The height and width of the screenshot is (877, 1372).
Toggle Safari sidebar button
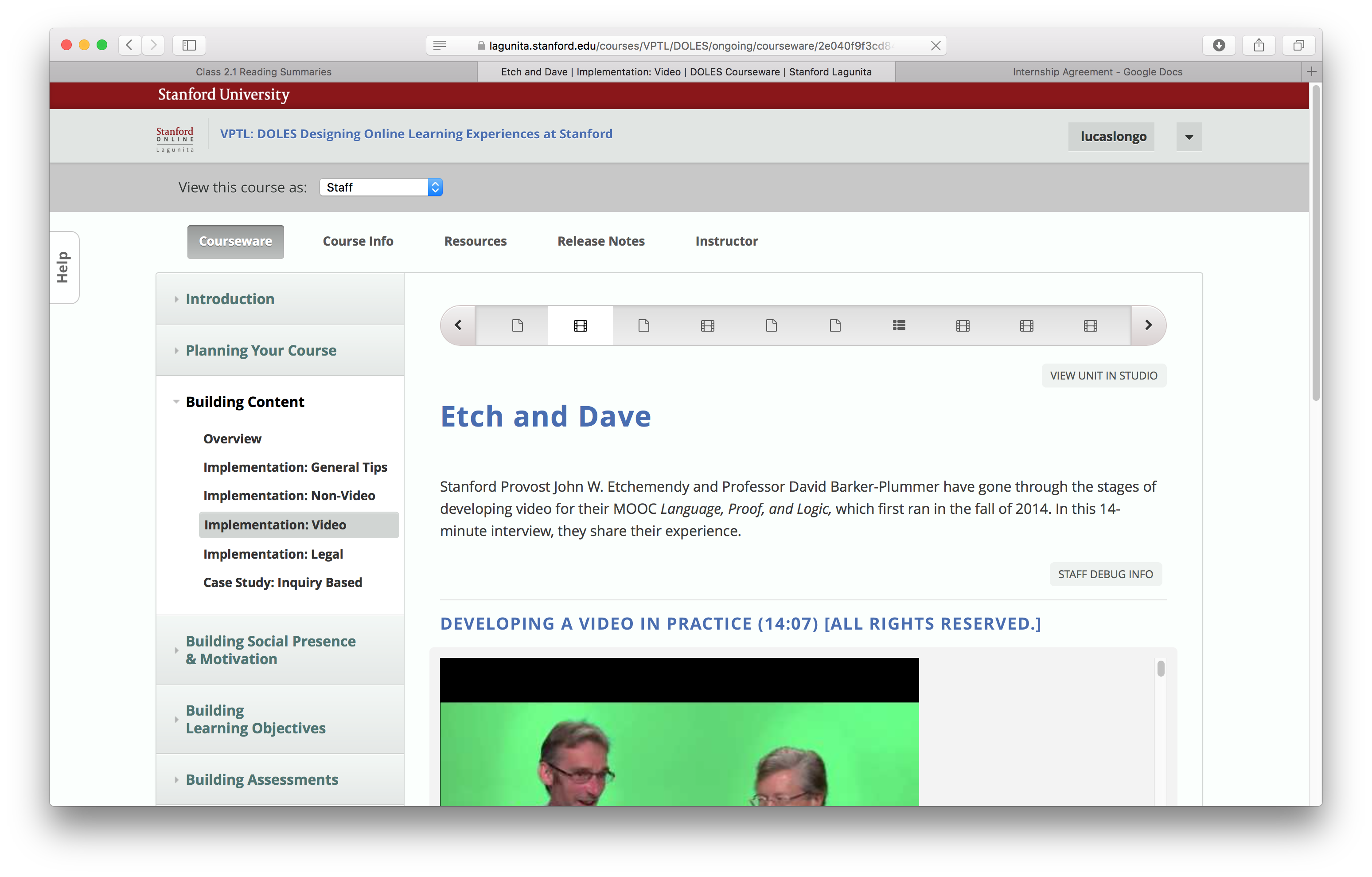[x=189, y=45]
